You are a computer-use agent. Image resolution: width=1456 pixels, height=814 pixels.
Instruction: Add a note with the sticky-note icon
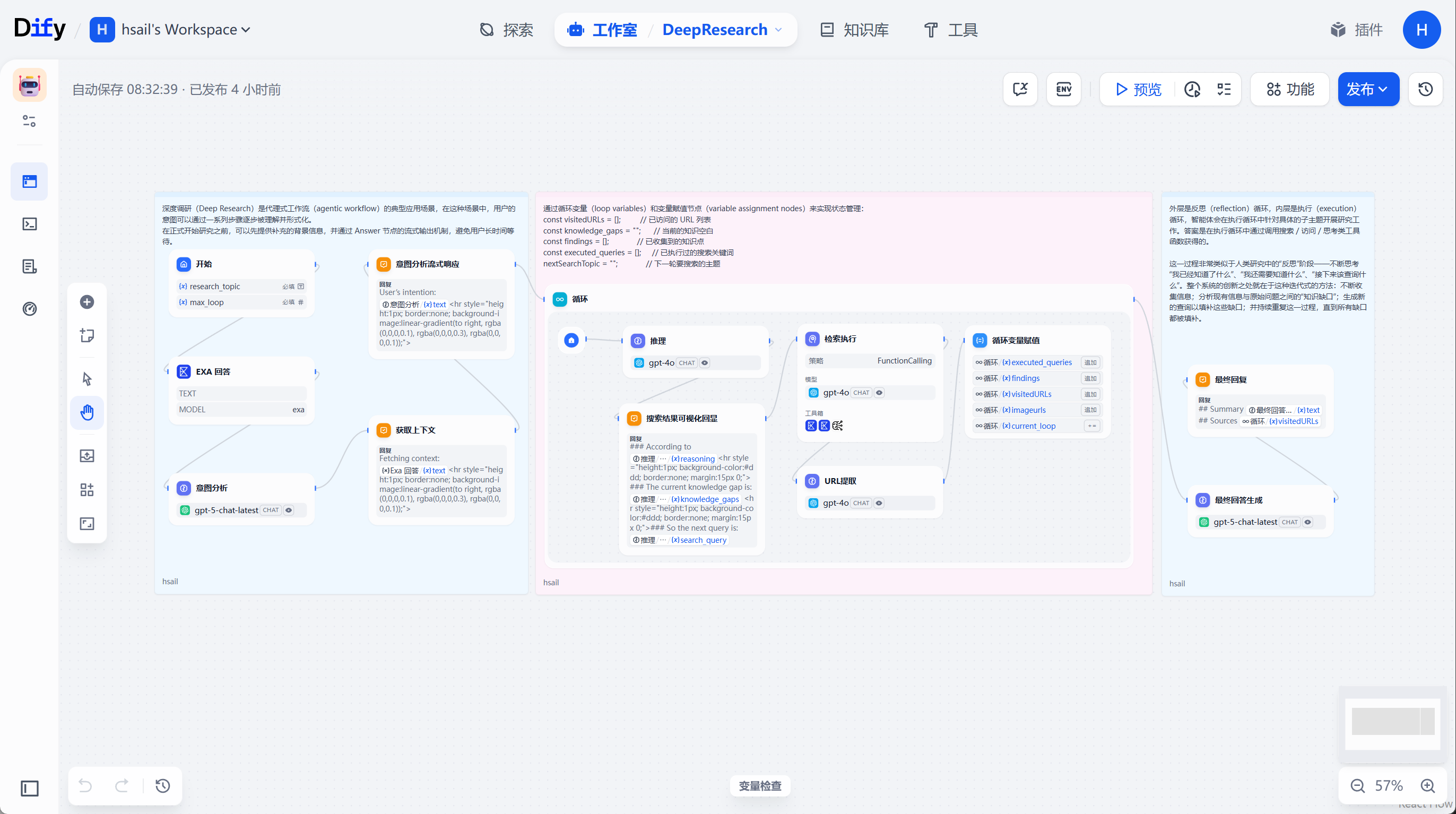pos(86,335)
